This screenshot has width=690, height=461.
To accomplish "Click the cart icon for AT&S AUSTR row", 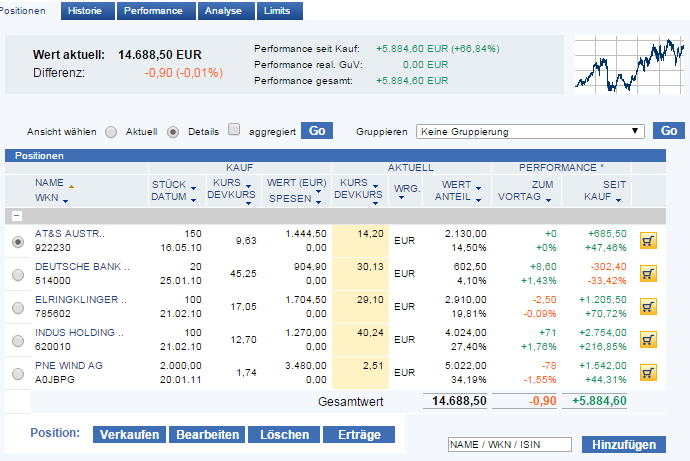I will [x=648, y=241].
